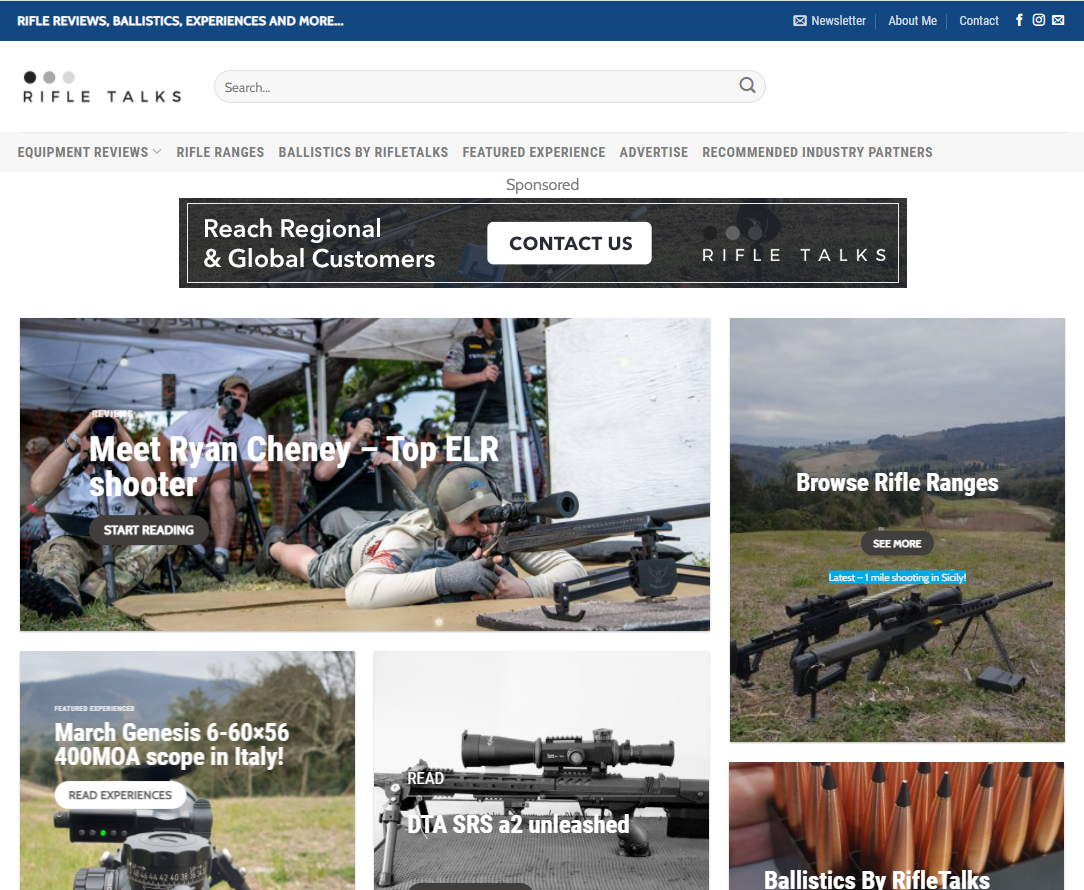Open the Newsletter link

click(830, 21)
